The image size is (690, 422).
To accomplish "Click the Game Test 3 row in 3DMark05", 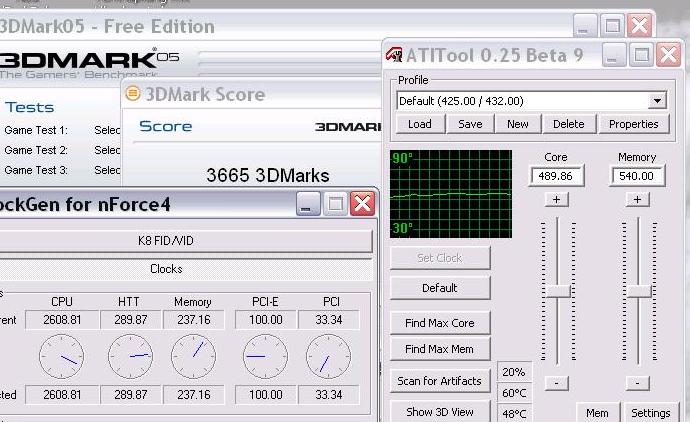I will [x=62, y=170].
